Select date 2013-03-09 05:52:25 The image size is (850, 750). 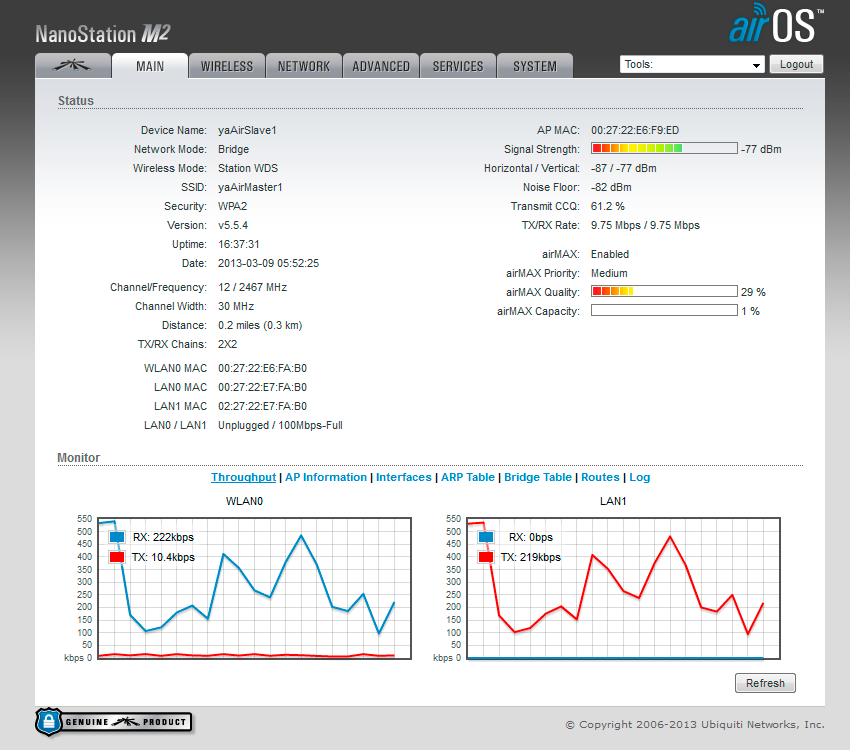point(268,263)
